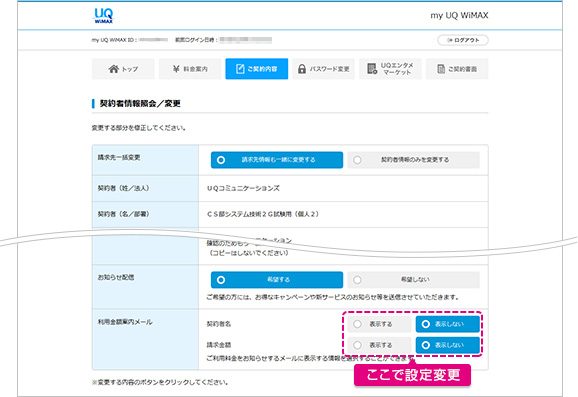Click the 請求先一括変更 row label

coord(119,157)
